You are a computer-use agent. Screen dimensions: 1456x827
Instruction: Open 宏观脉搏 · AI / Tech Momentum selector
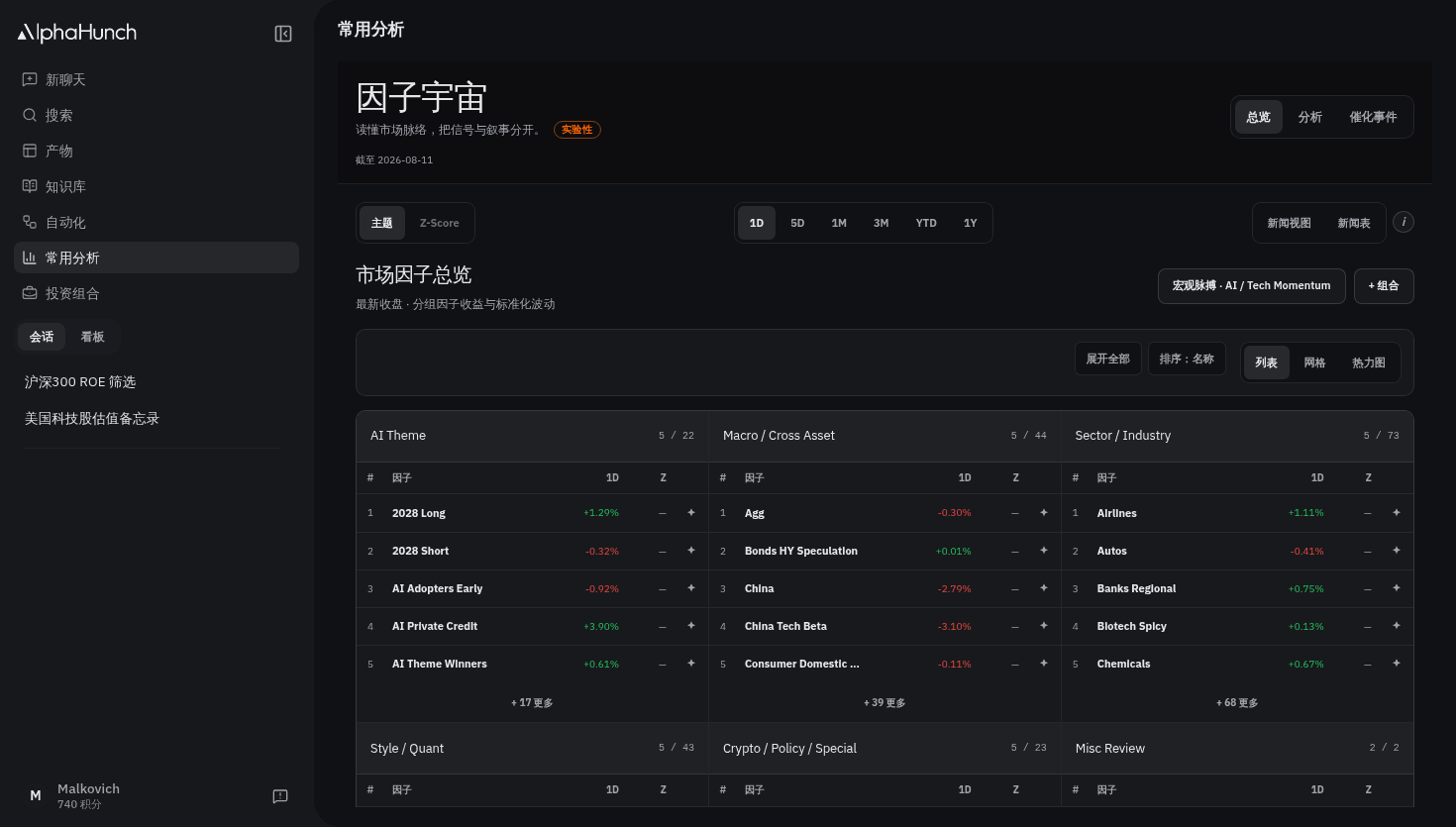pyautogui.click(x=1252, y=286)
